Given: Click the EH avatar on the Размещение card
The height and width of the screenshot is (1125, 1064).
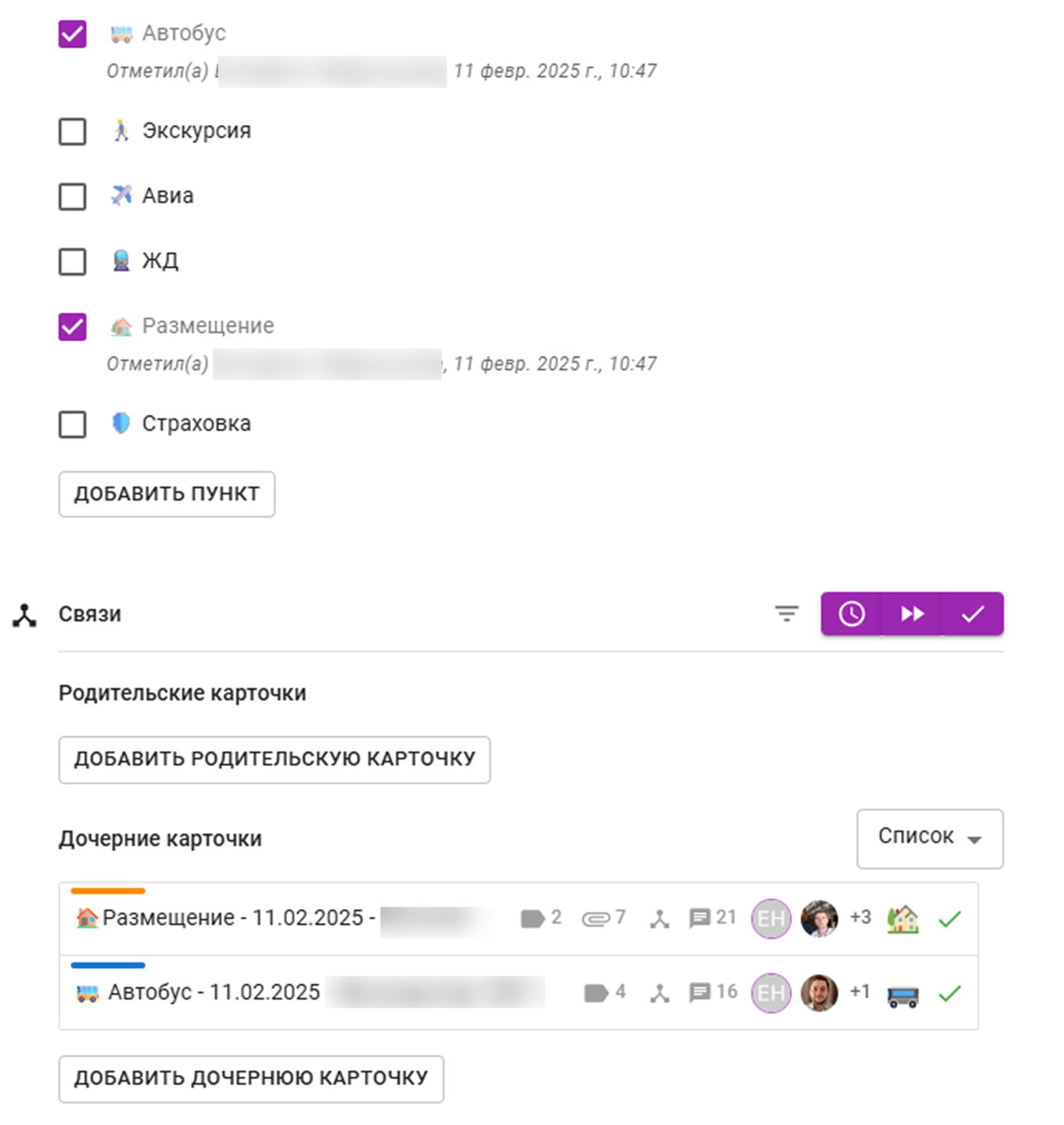Looking at the screenshot, I should tap(771, 918).
